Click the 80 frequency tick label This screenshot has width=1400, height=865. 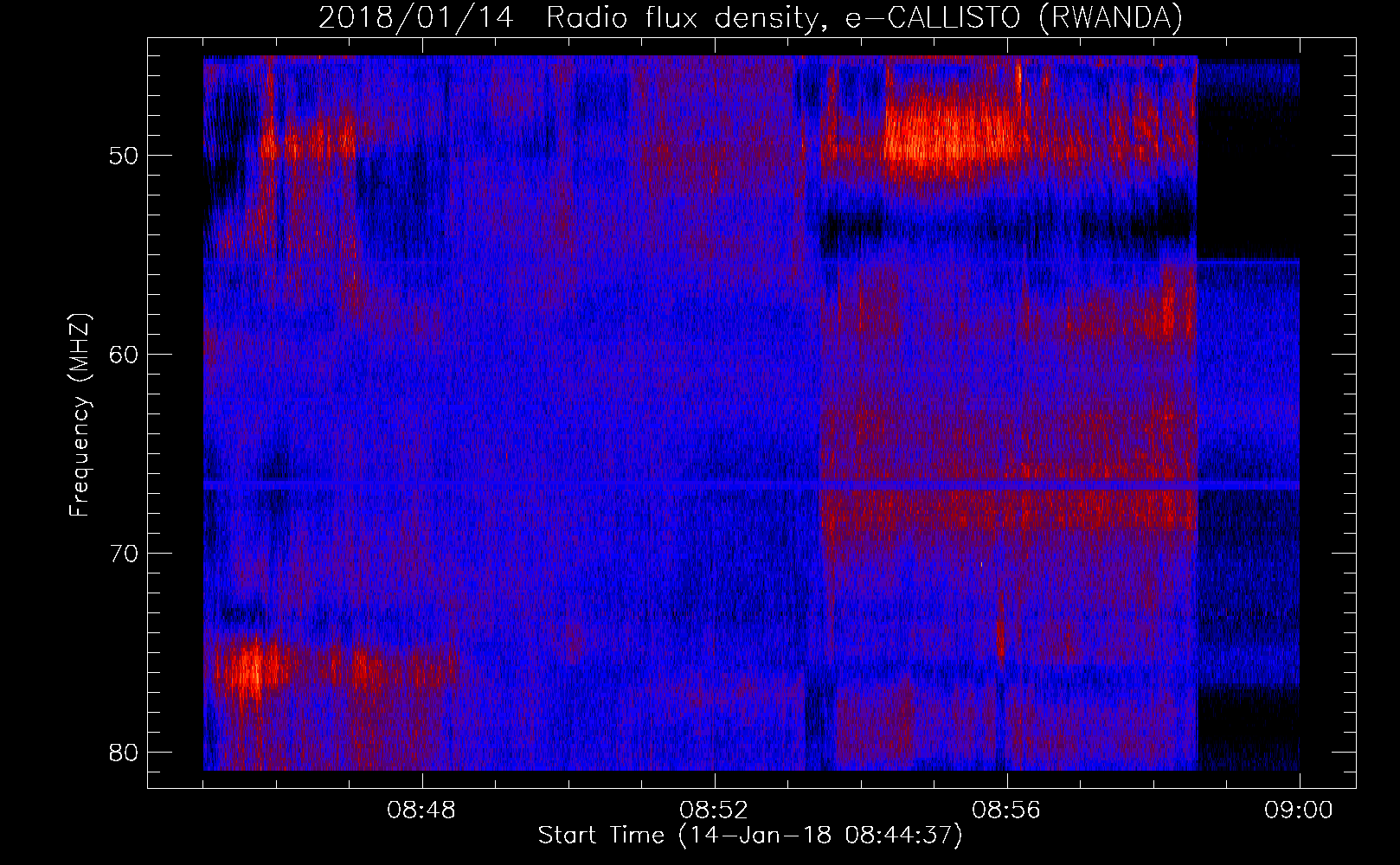coord(125,752)
